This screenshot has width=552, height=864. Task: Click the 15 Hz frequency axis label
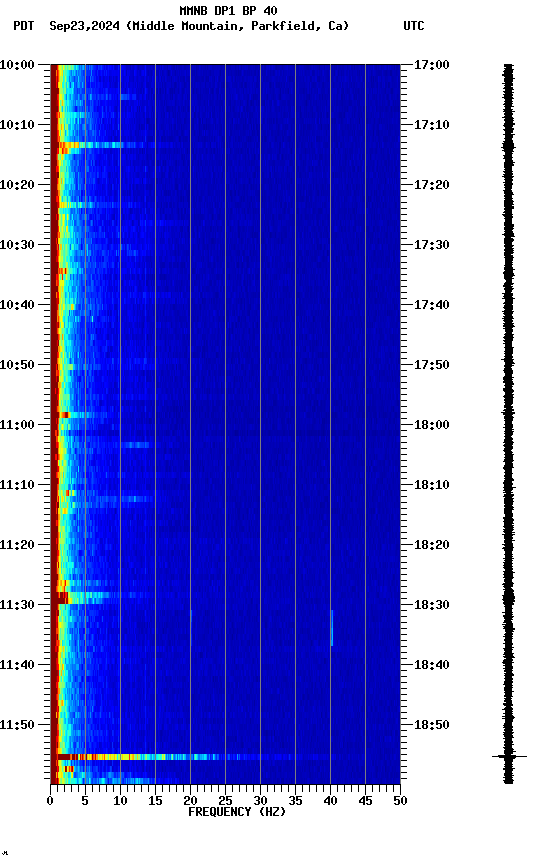coord(155,801)
